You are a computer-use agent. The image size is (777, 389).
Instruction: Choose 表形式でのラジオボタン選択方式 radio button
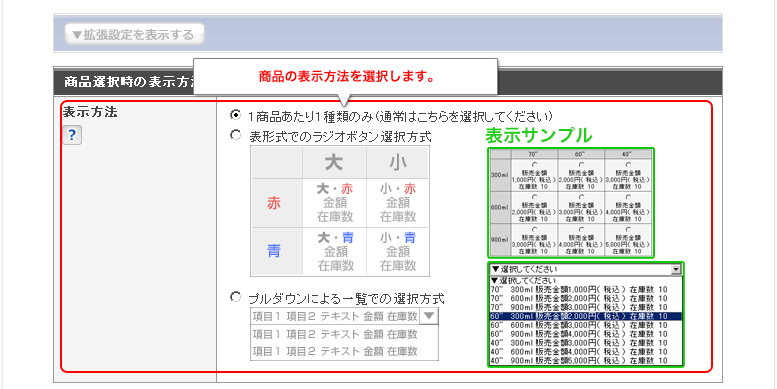pyautogui.click(x=236, y=135)
